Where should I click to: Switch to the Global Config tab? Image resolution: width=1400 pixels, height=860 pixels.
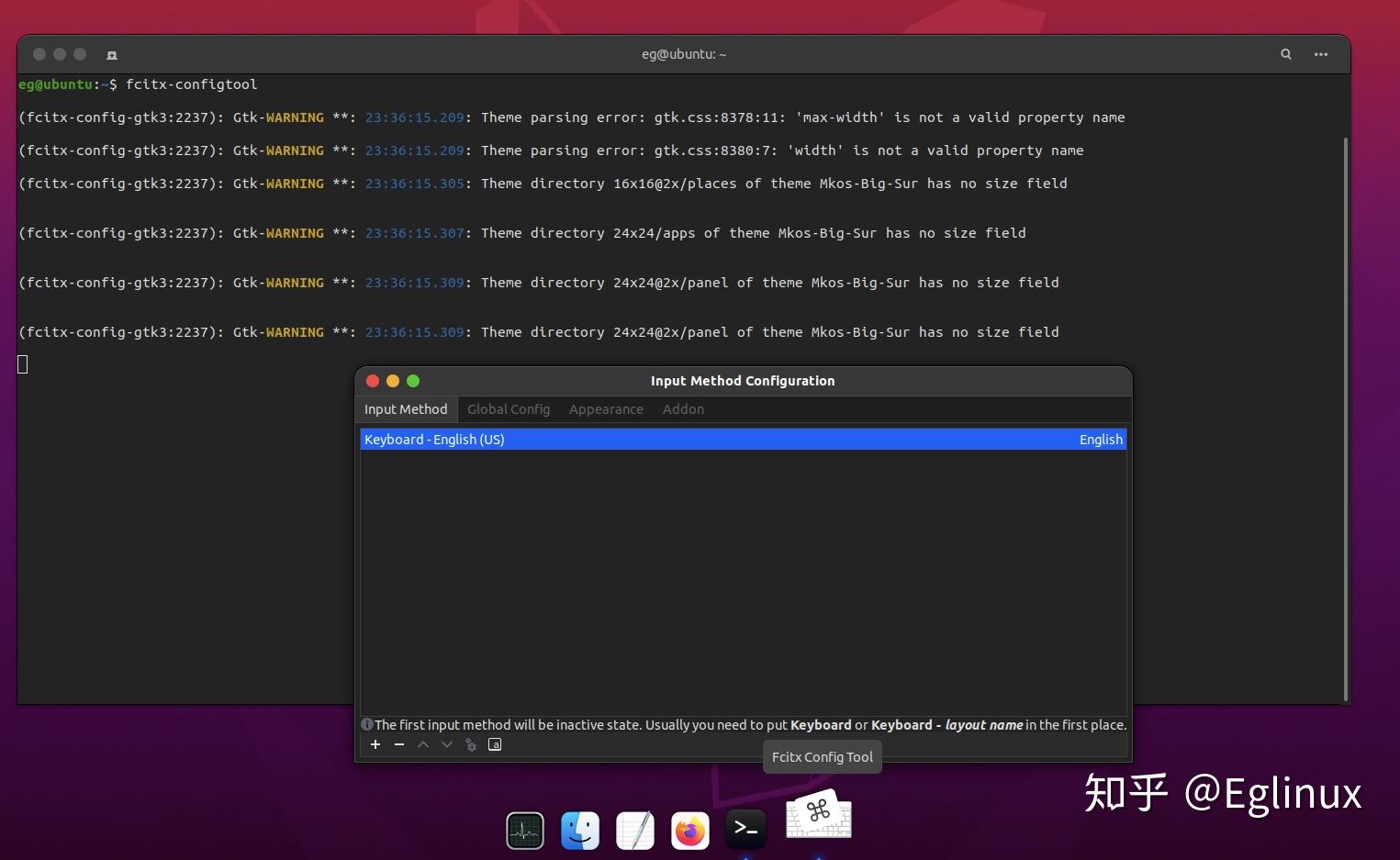pos(509,409)
